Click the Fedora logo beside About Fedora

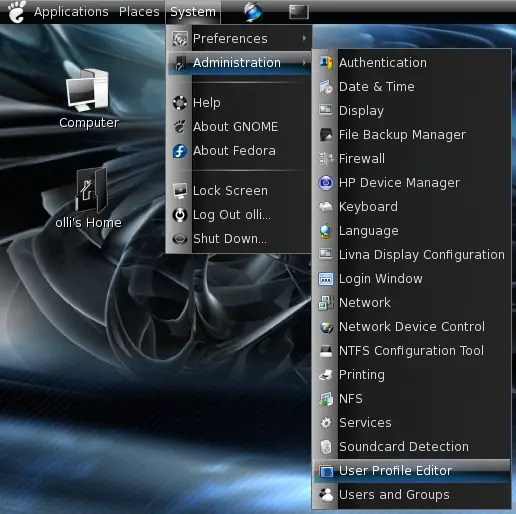[x=180, y=151]
